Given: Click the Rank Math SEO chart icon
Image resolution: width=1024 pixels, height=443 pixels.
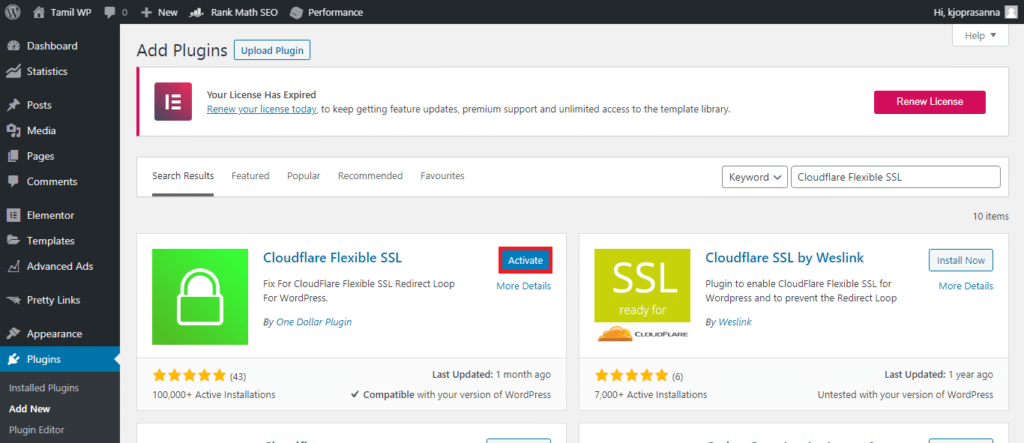Looking at the screenshot, I should pos(197,12).
